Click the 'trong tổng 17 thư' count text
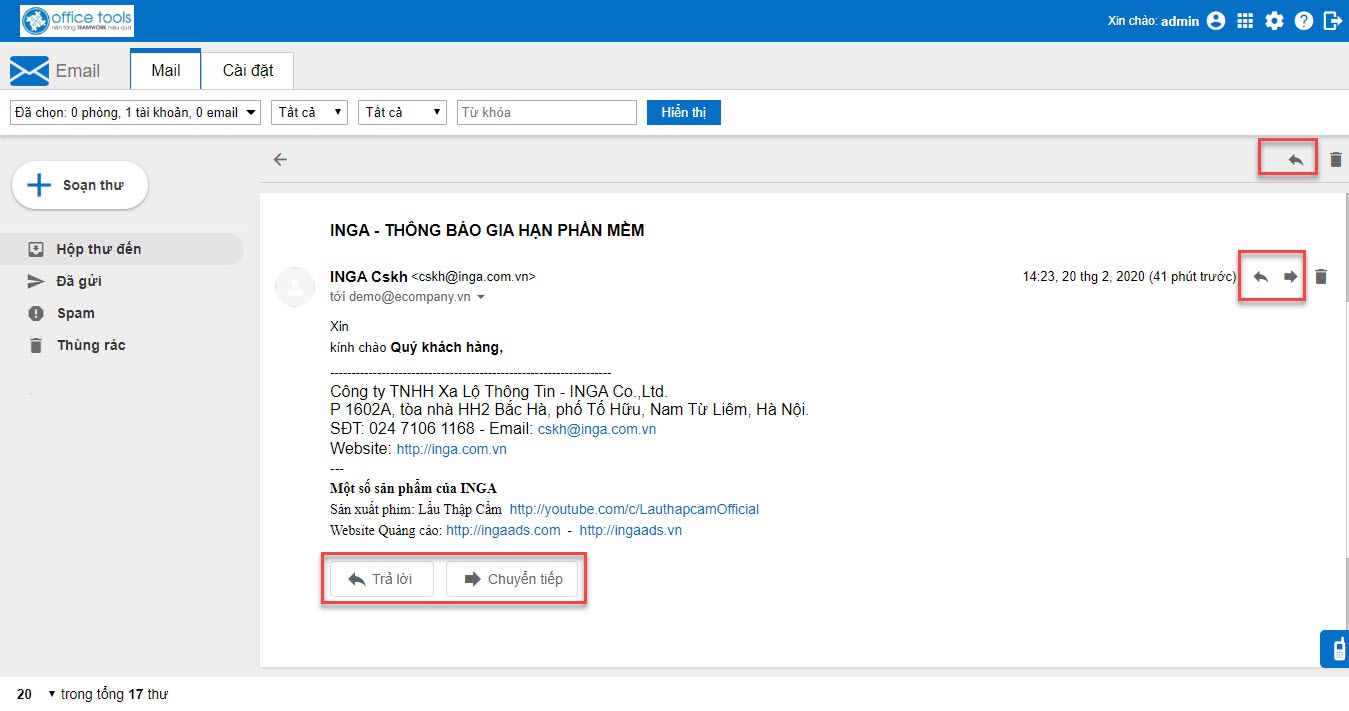1349x711 pixels. coord(114,694)
